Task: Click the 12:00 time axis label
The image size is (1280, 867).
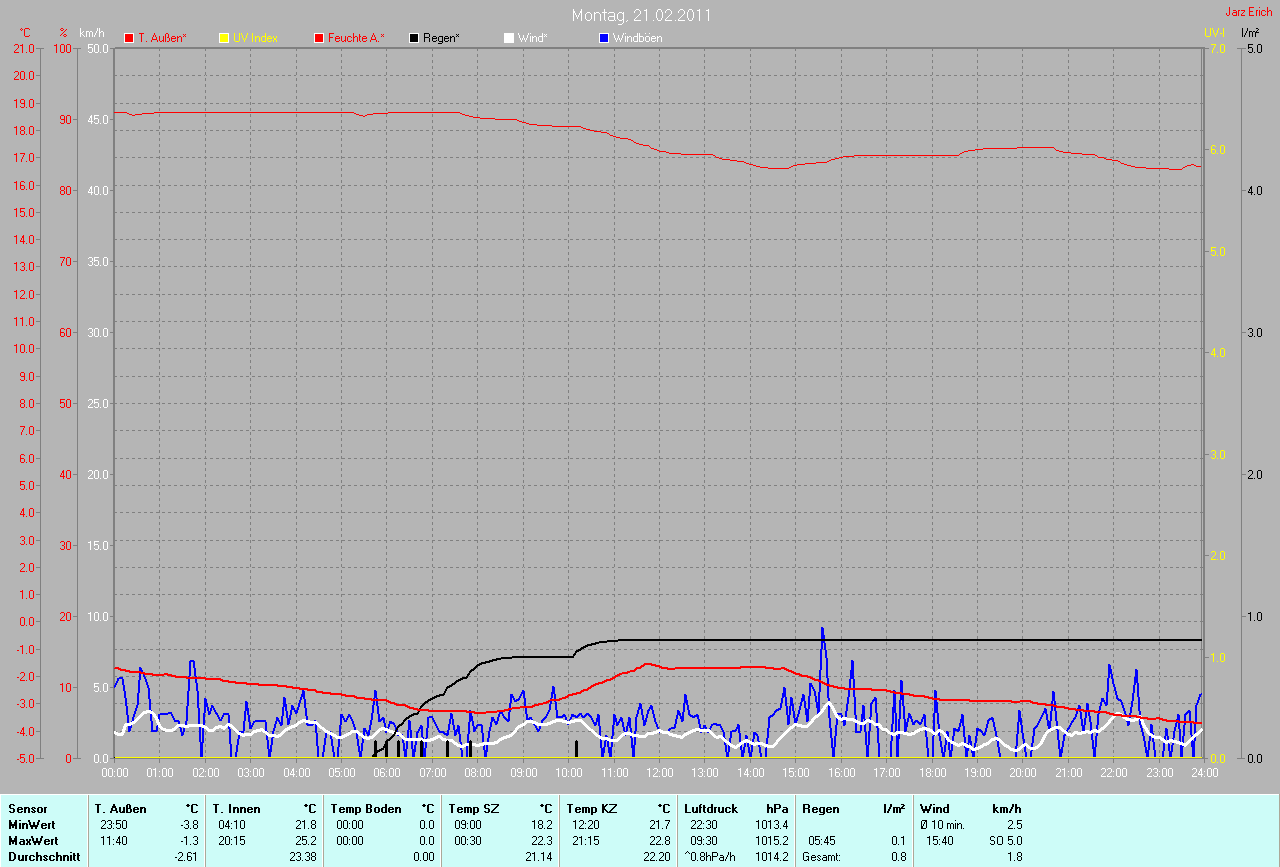Action: coord(659,773)
